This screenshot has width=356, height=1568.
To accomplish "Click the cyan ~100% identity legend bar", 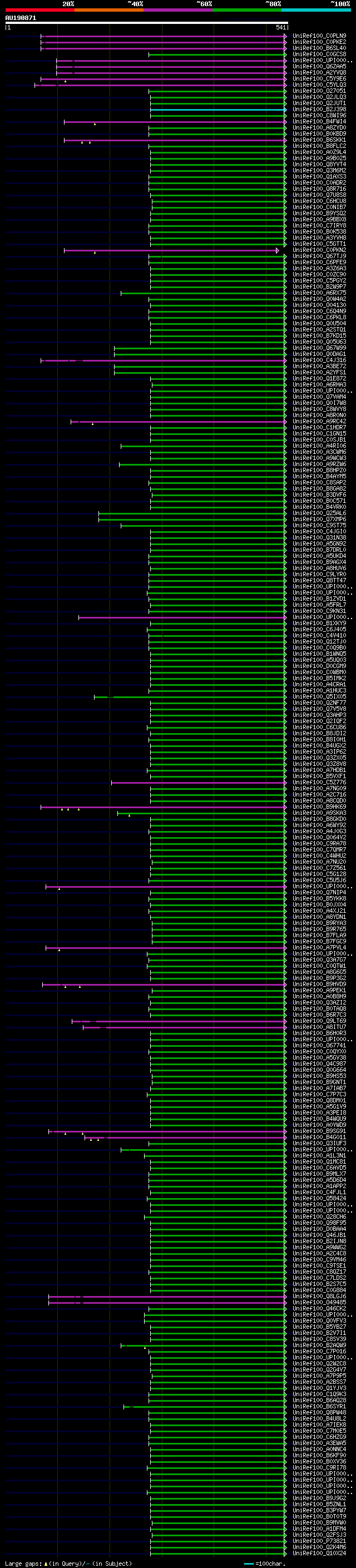I will tap(316, 10).
